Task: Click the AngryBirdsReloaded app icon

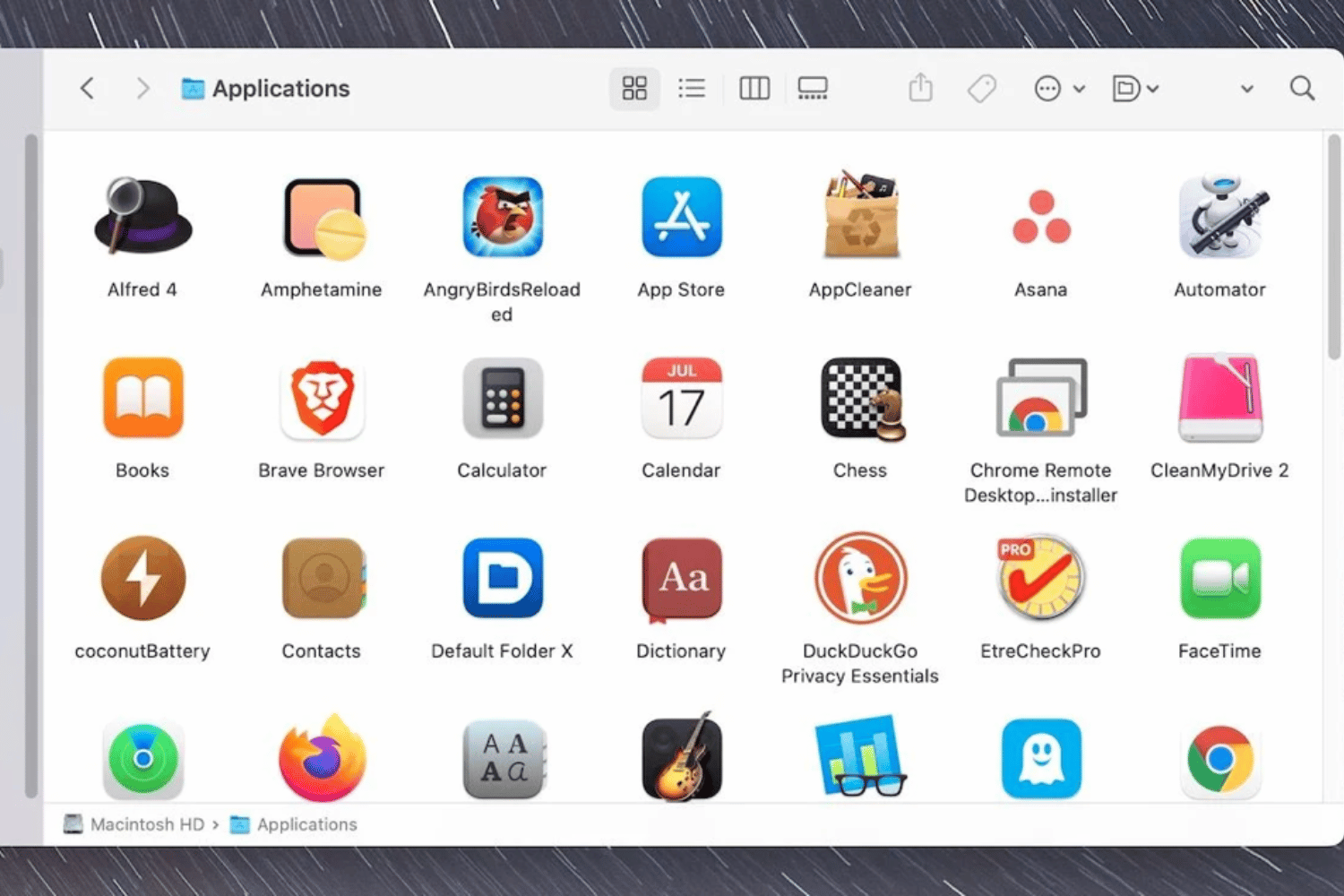Action: [503, 217]
